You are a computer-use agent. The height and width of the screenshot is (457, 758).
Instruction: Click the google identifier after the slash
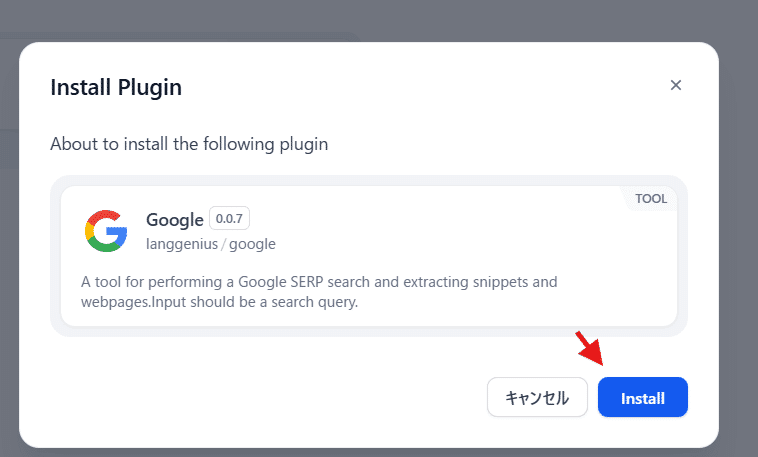tap(252, 244)
